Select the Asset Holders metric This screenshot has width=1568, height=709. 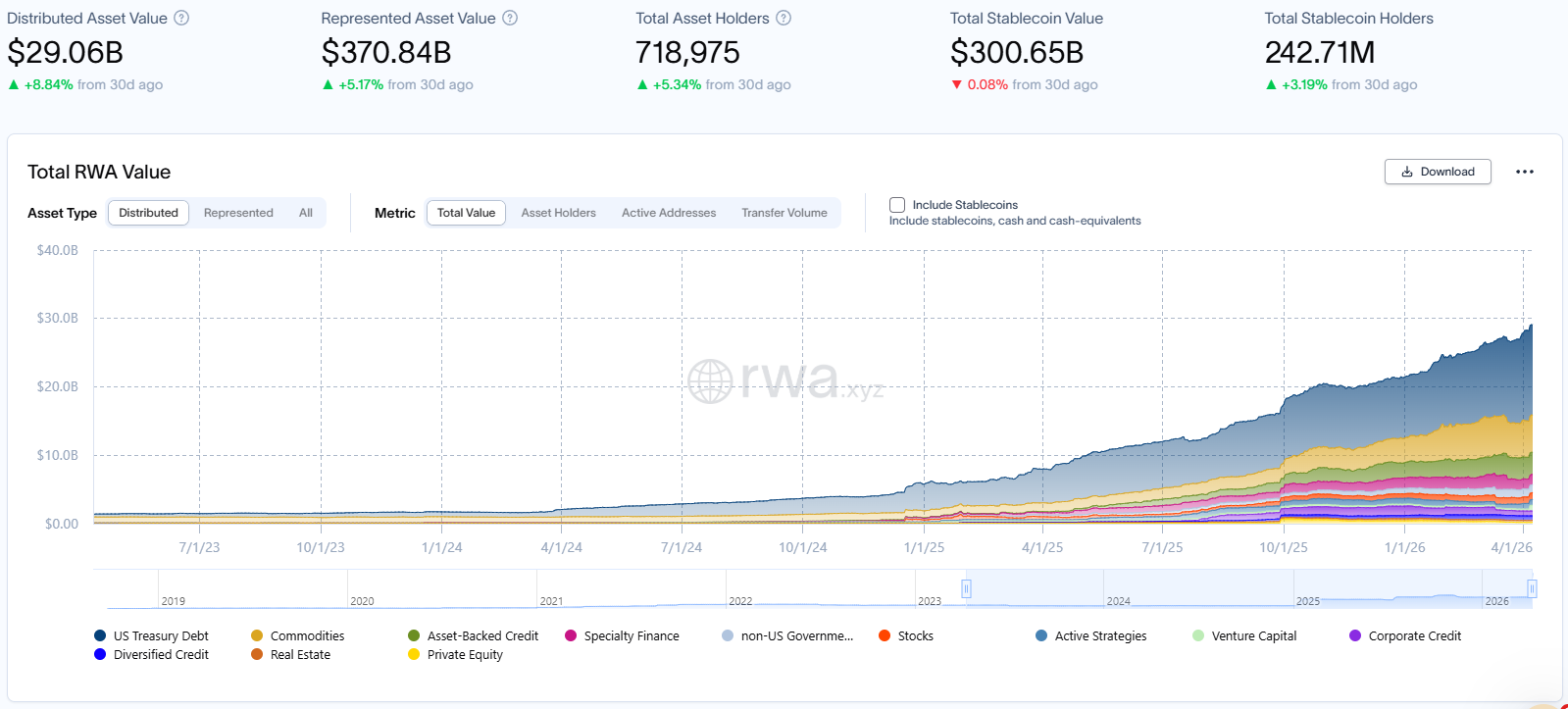[558, 213]
